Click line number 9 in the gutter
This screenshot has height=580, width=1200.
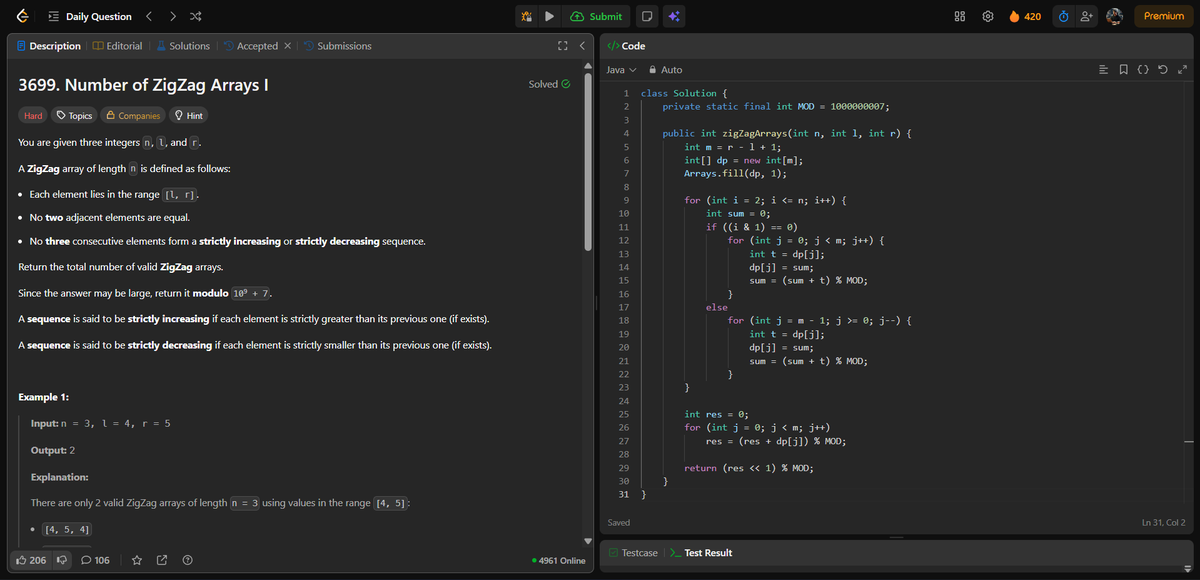[x=624, y=200]
